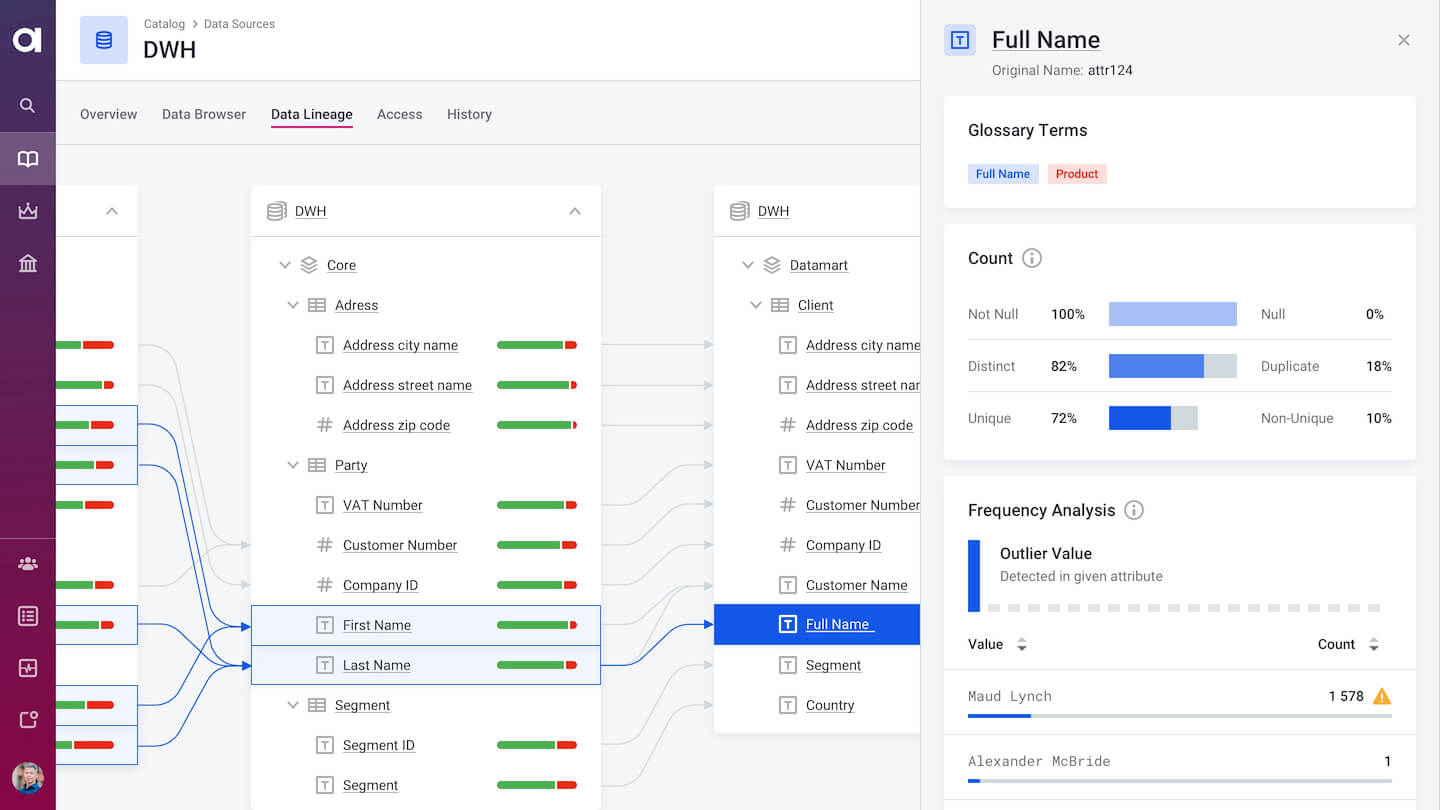Click the governance building icon in sidebar
Image resolution: width=1440 pixels, height=810 pixels.
point(27,263)
